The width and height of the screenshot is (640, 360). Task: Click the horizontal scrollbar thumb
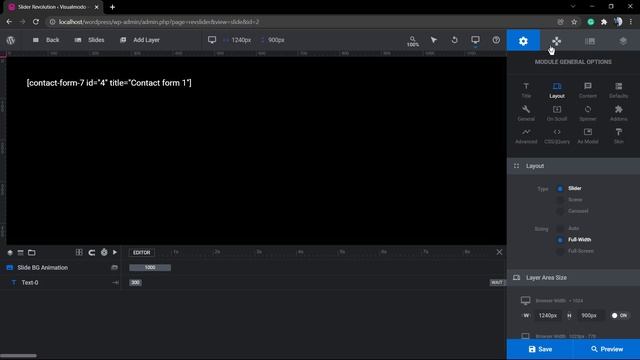pos(18,356)
